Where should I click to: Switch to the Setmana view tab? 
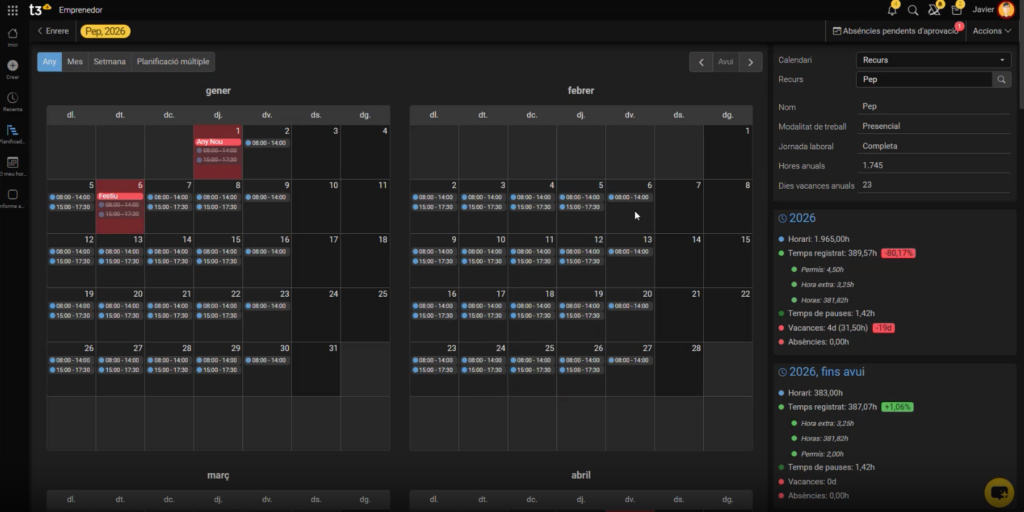109,62
